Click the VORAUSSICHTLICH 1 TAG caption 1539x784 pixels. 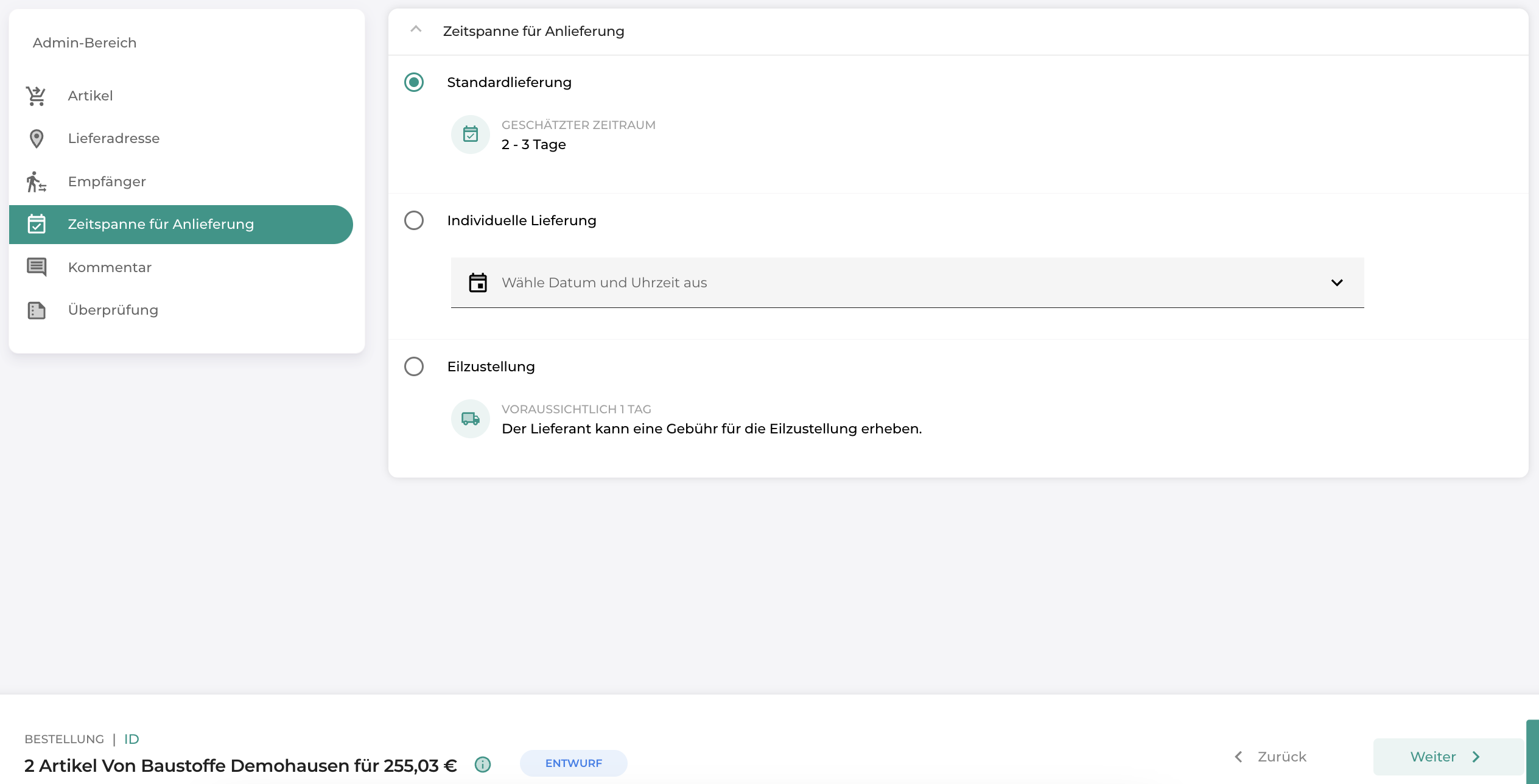[577, 409]
